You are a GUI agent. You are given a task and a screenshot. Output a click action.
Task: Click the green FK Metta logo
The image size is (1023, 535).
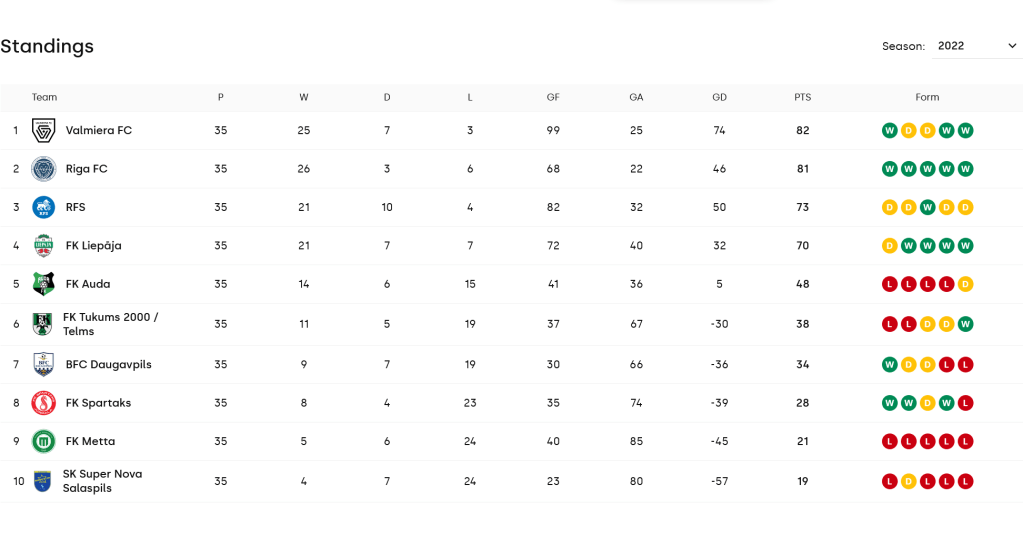43,441
